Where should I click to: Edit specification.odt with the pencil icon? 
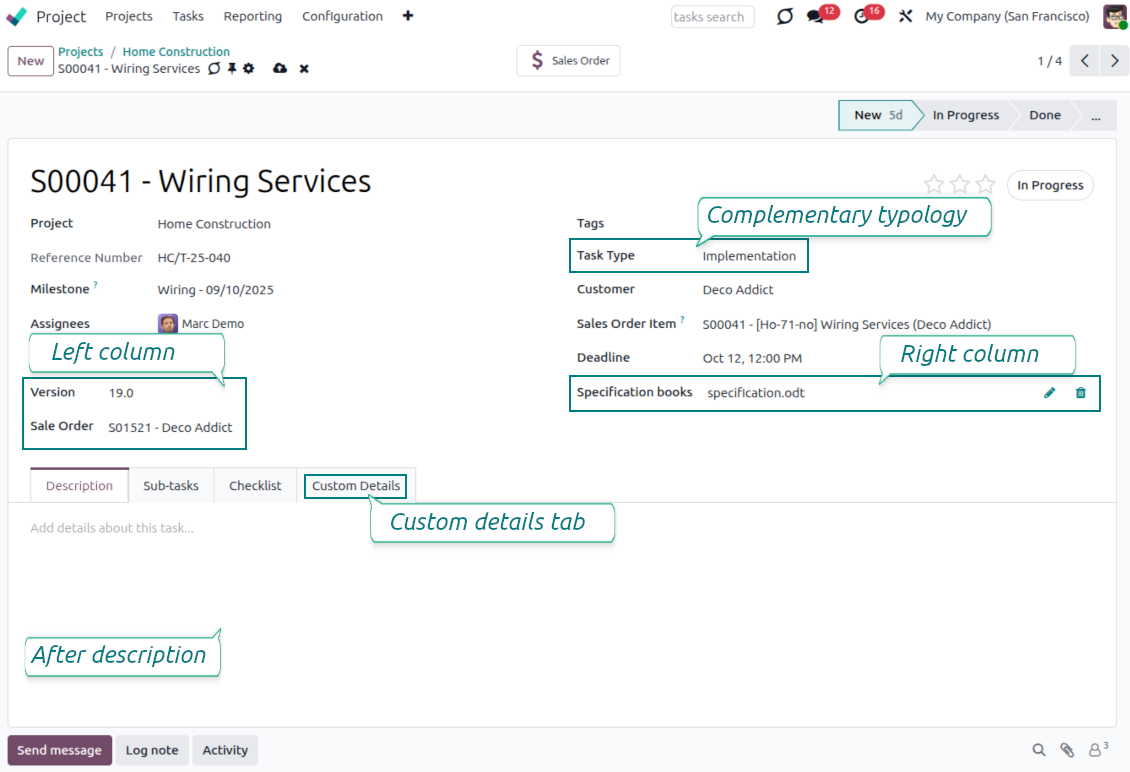(x=1049, y=393)
